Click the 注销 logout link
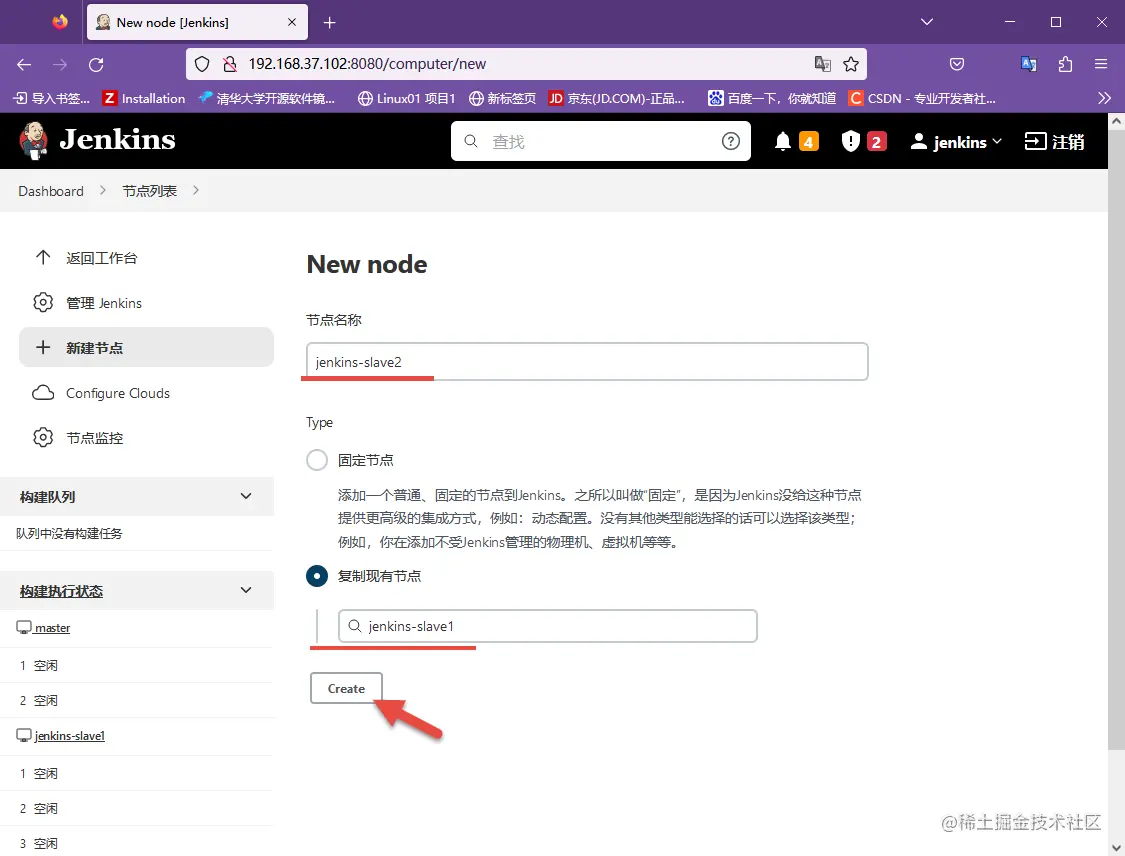 pos(1054,142)
